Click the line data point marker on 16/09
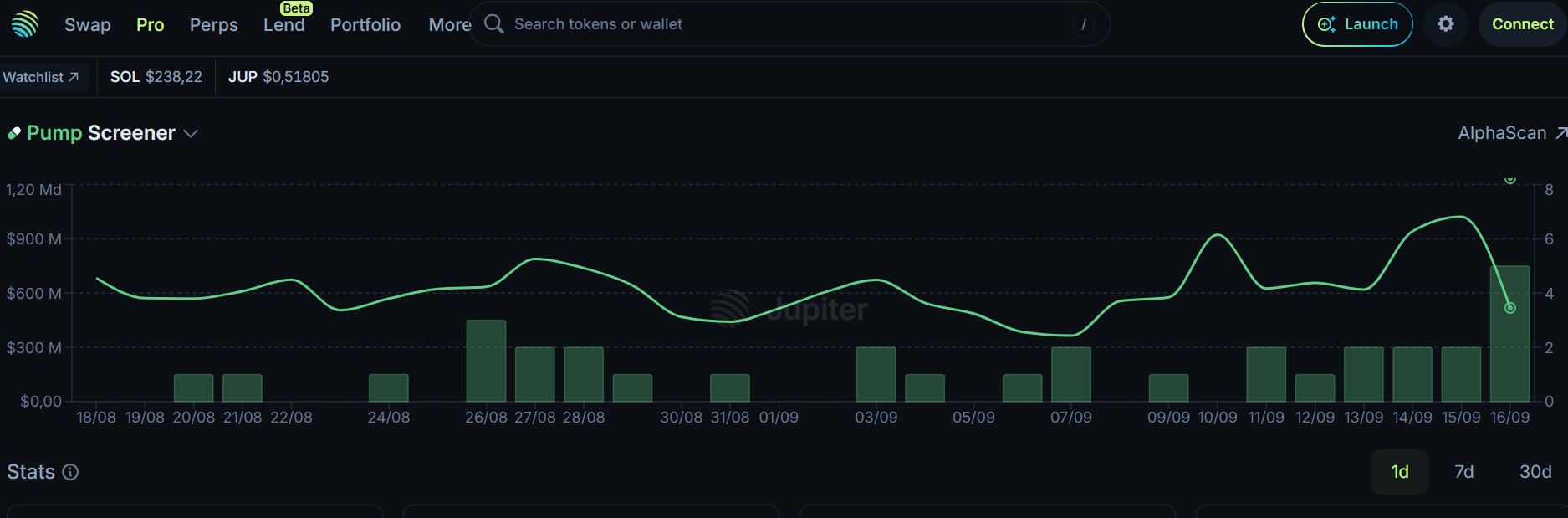Viewport: 1568px width, 518px height. click(x=1510, y=308)
